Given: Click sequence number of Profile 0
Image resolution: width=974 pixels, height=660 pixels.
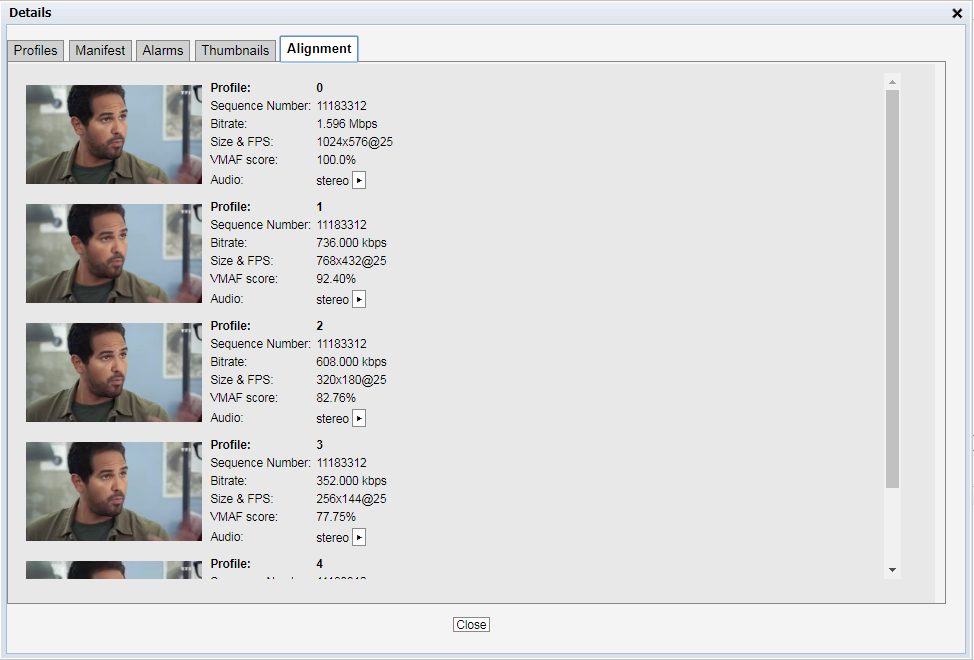Looking at the screenshot, I should [x=342, y=106].
